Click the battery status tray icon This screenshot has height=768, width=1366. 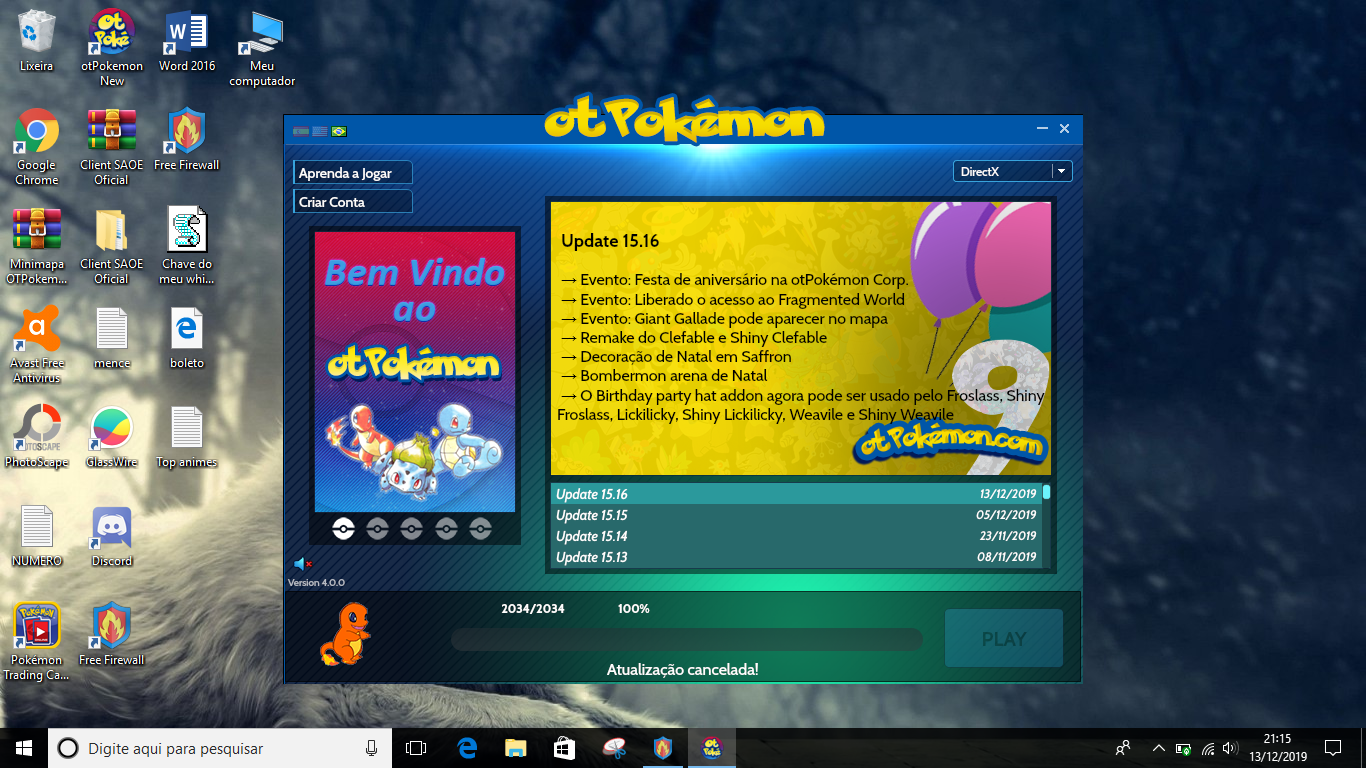[x=1183, y=748]
